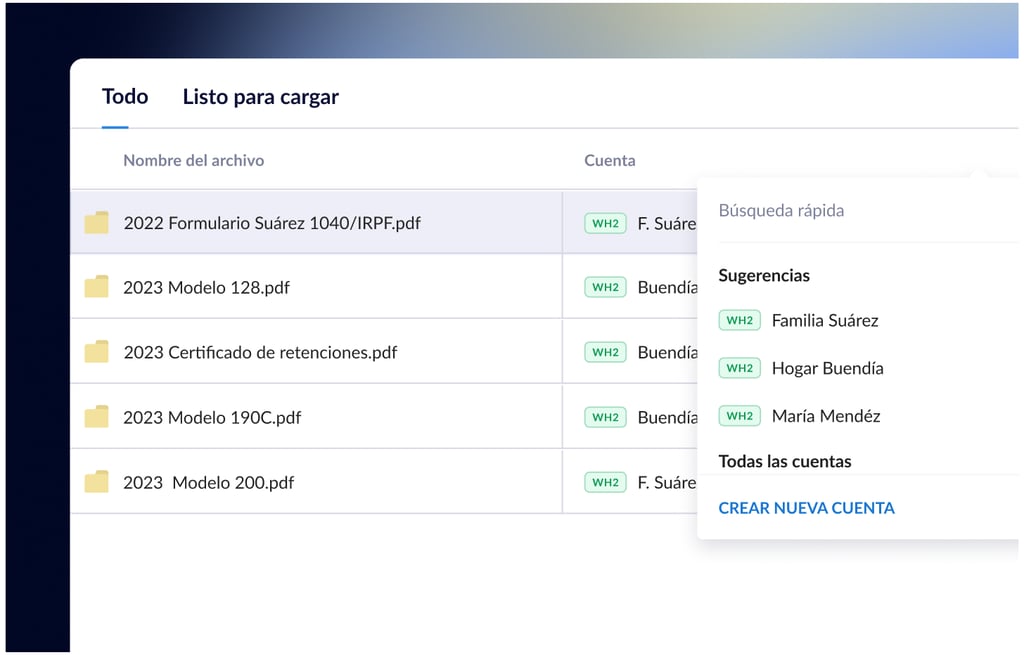
Task: Click the Crear nueva cuenta link
Action: (806, 508)
